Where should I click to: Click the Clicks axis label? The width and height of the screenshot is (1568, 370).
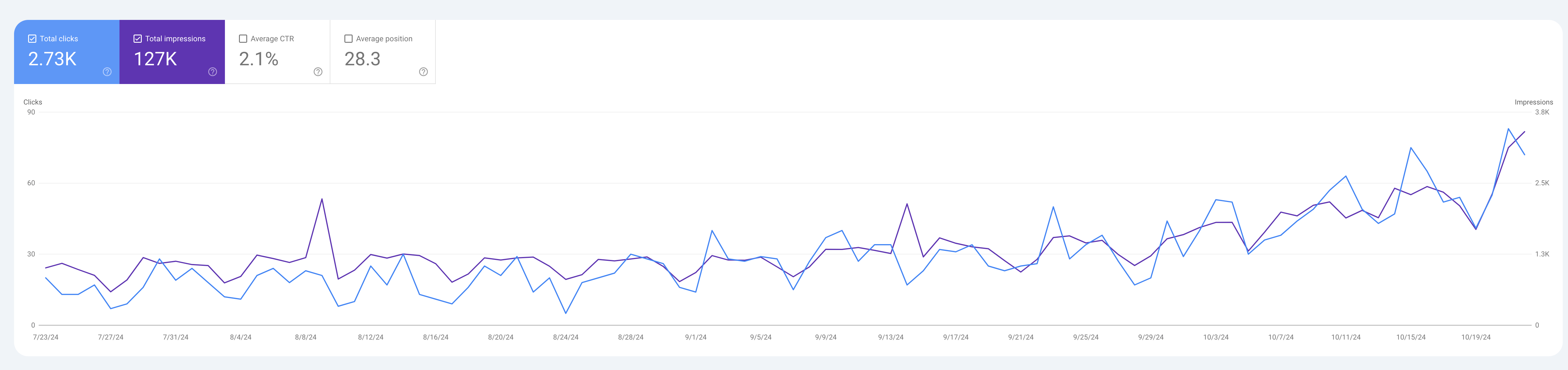[x=33, y=102]
